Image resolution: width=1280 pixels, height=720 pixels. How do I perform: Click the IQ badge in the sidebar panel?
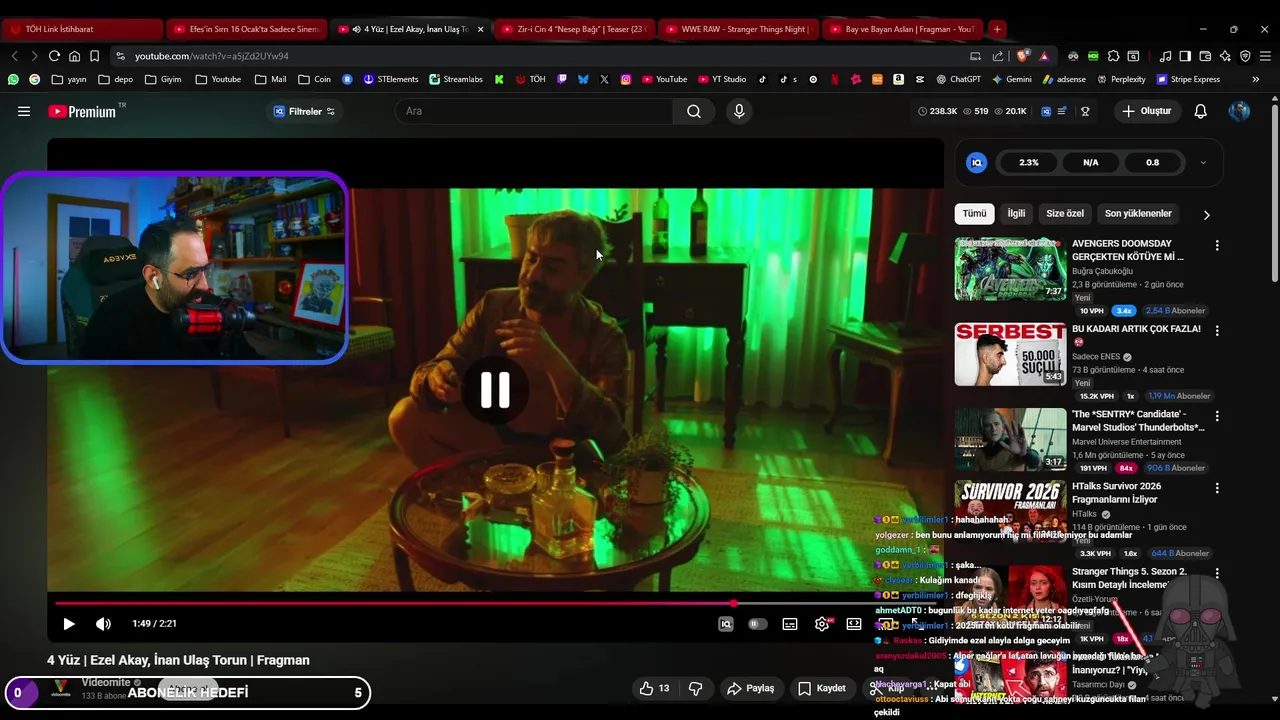(977, 162)
